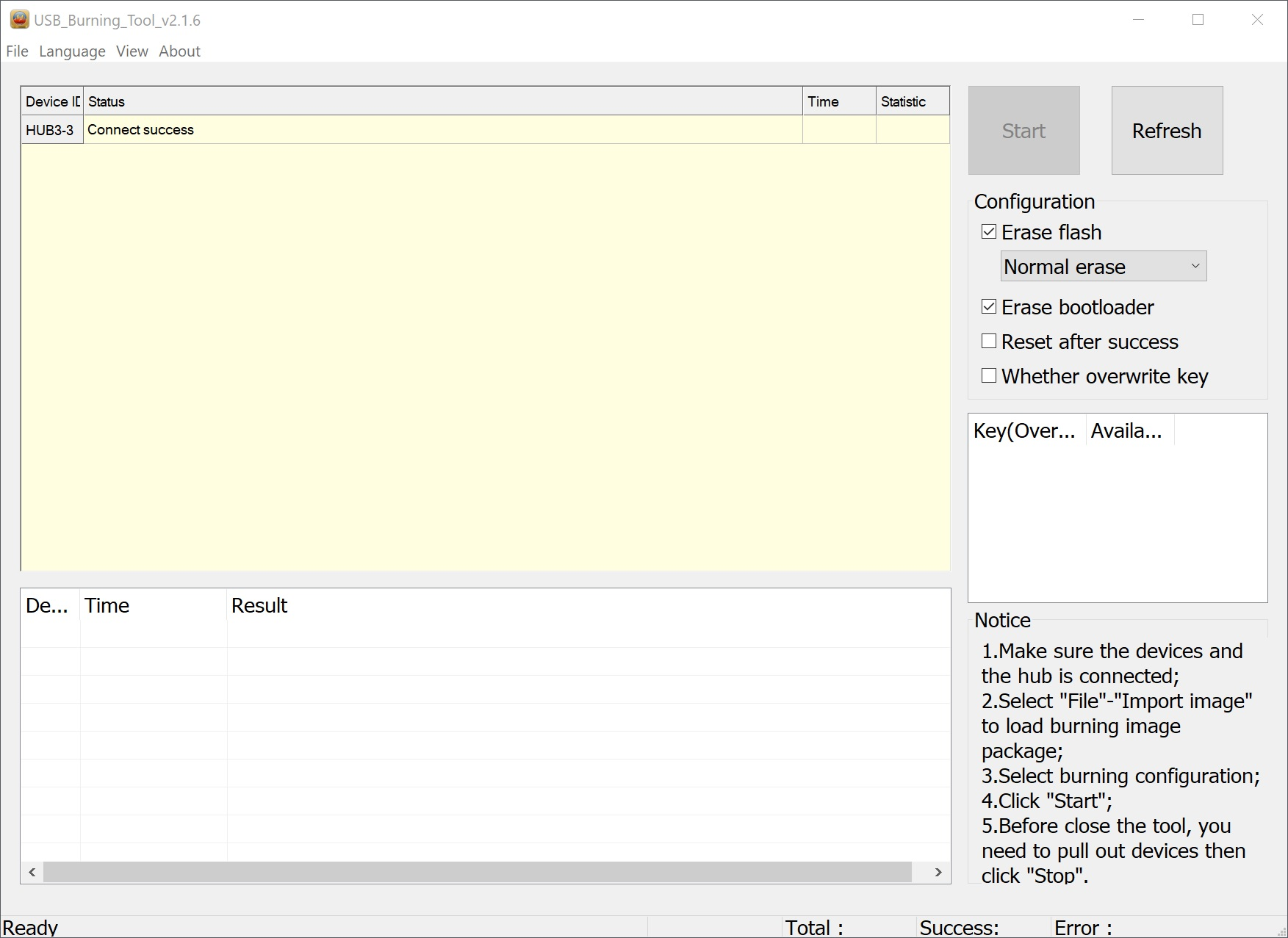Click the USB Burning Tool app icon
This screenshot has width=1288, height=938.
coord(19,20)
